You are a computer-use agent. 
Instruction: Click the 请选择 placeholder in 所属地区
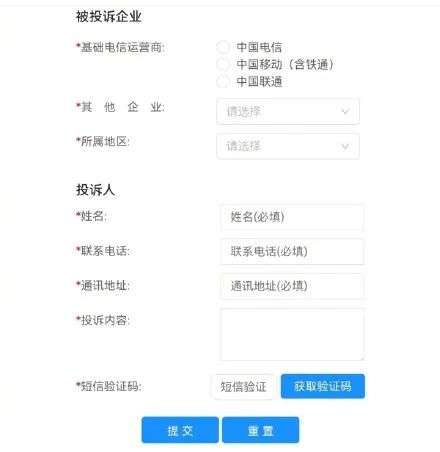click(243, 146)
